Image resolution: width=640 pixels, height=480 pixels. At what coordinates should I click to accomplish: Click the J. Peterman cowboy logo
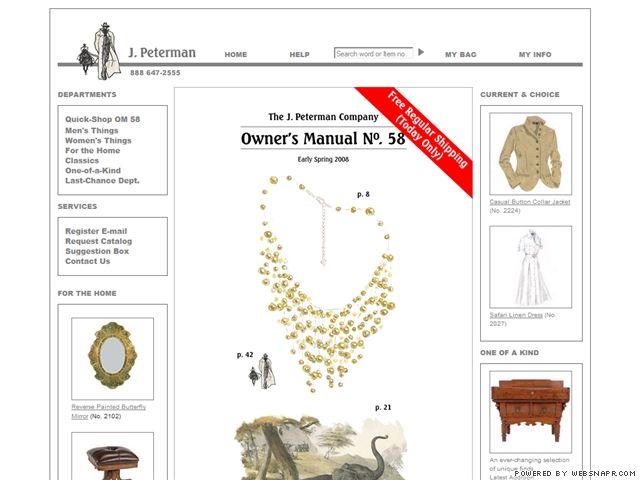(x=100, y=51)
